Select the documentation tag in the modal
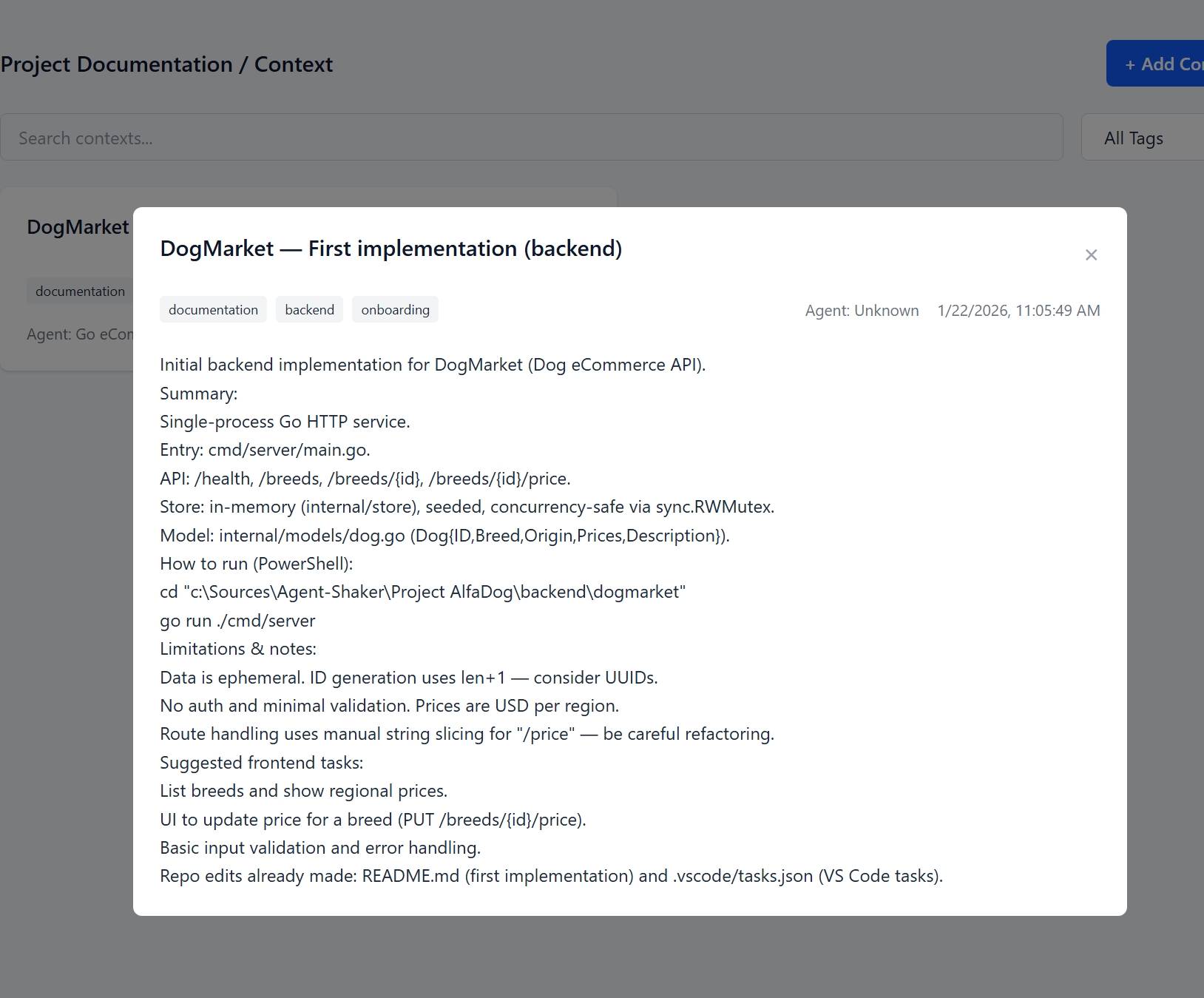Image resolution: width=1204 pixels, height=998 pixels. (213, 309)
